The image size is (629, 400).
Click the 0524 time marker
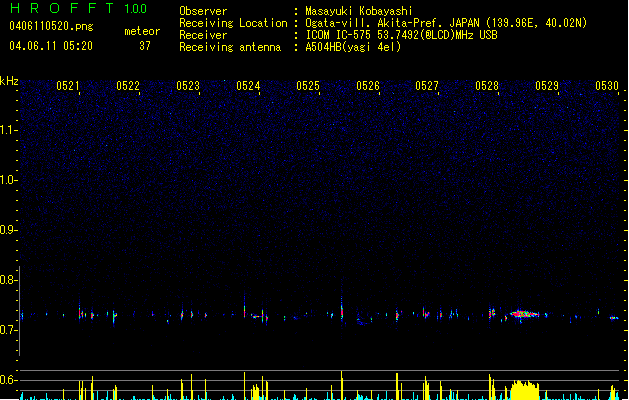click(x=248, y=86)
